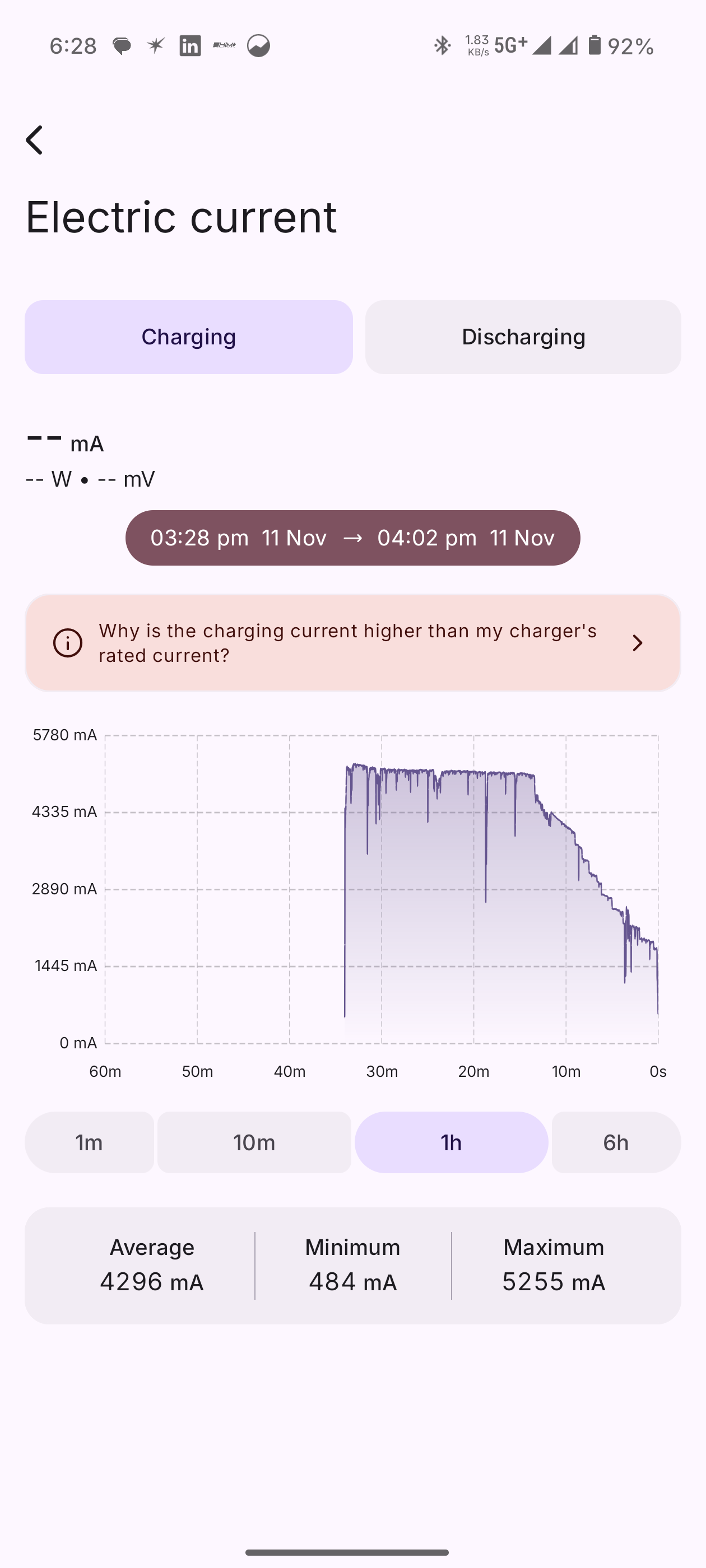Tap the round notification icon beside LinkedIn
The image size is (706, 1568).
(258, 46)
